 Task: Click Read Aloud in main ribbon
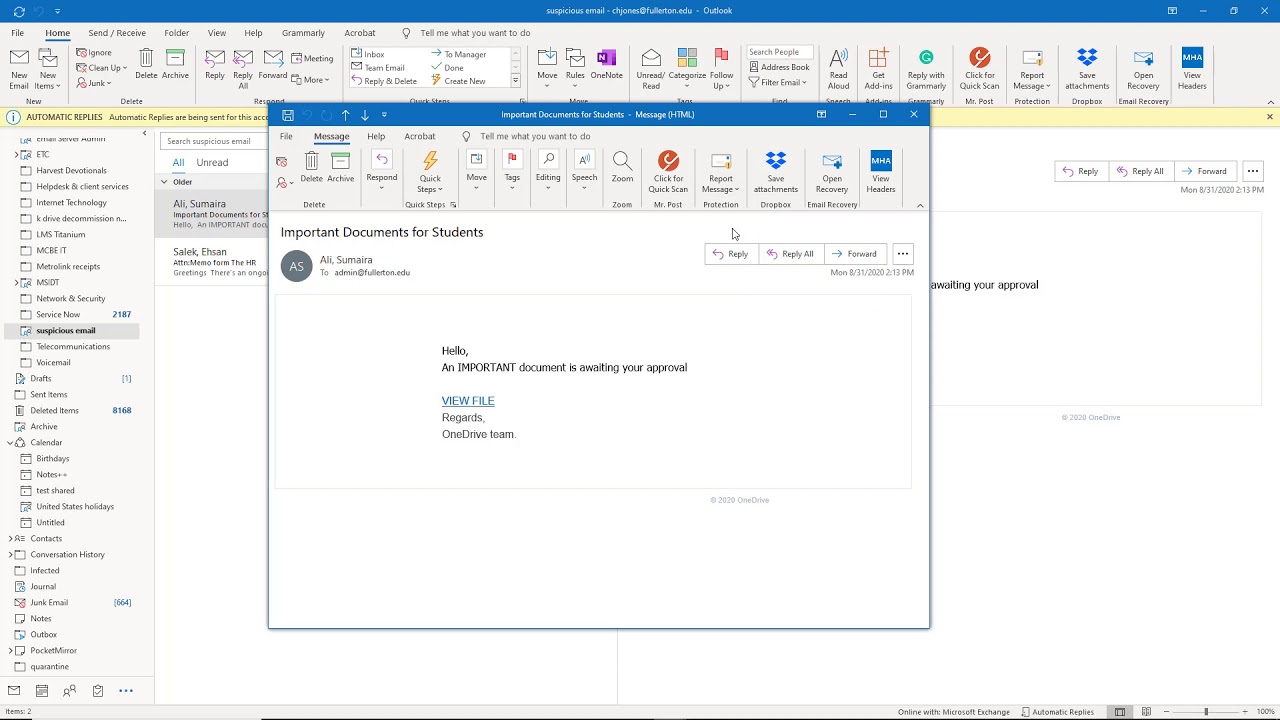point(839,69)
